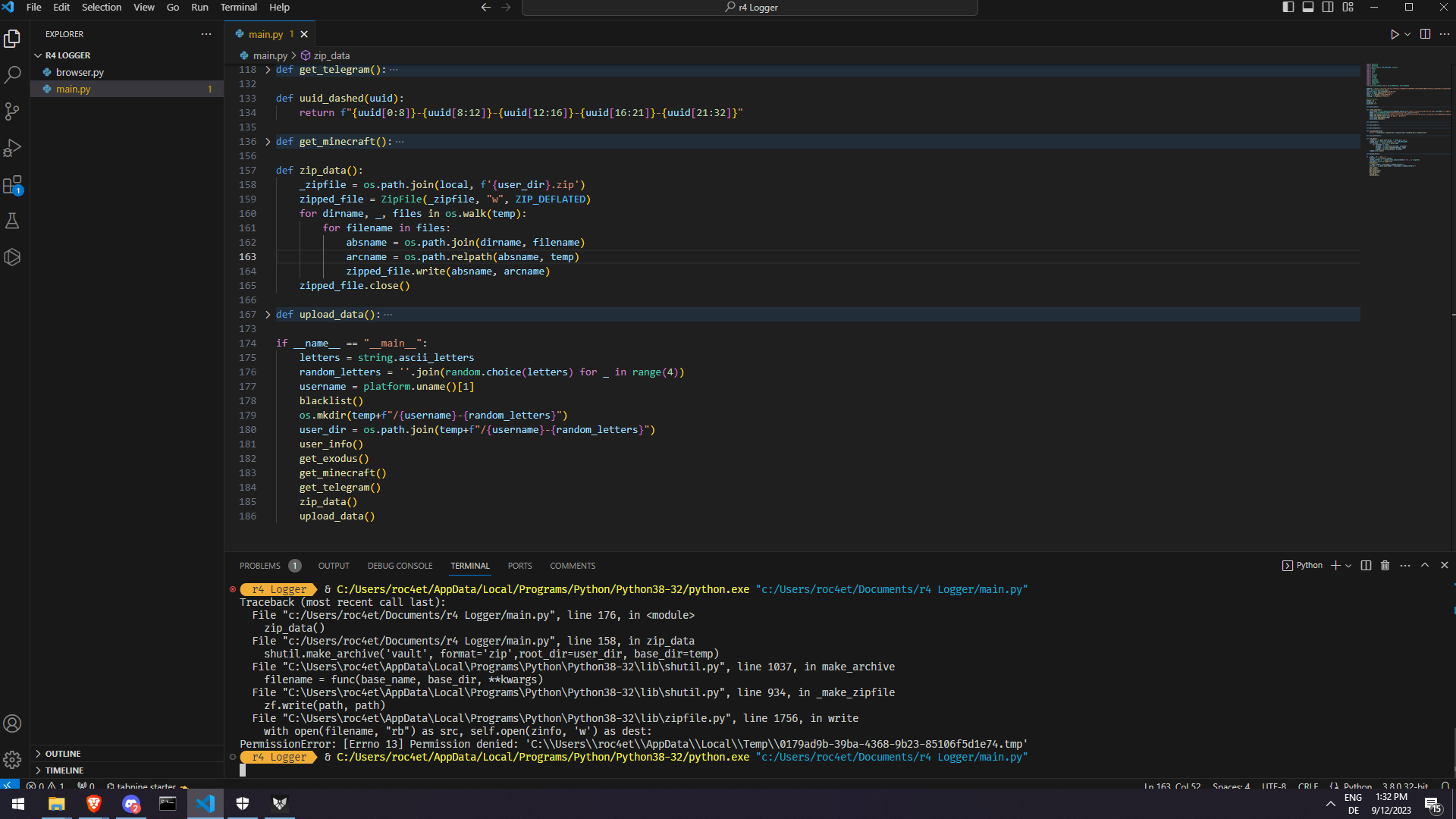1456x819 pixels.
Task: Open the Search view in activity bar
Action: [x=12, y=75]
